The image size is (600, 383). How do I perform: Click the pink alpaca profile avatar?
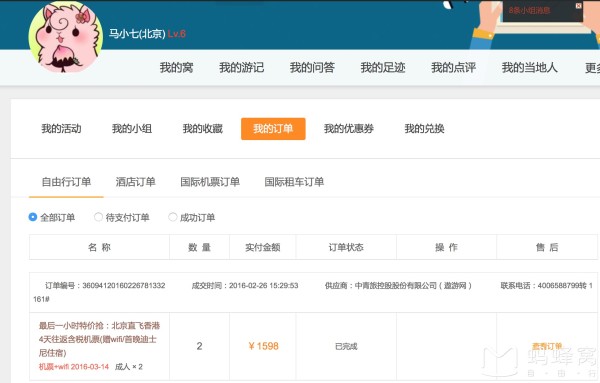66,37
